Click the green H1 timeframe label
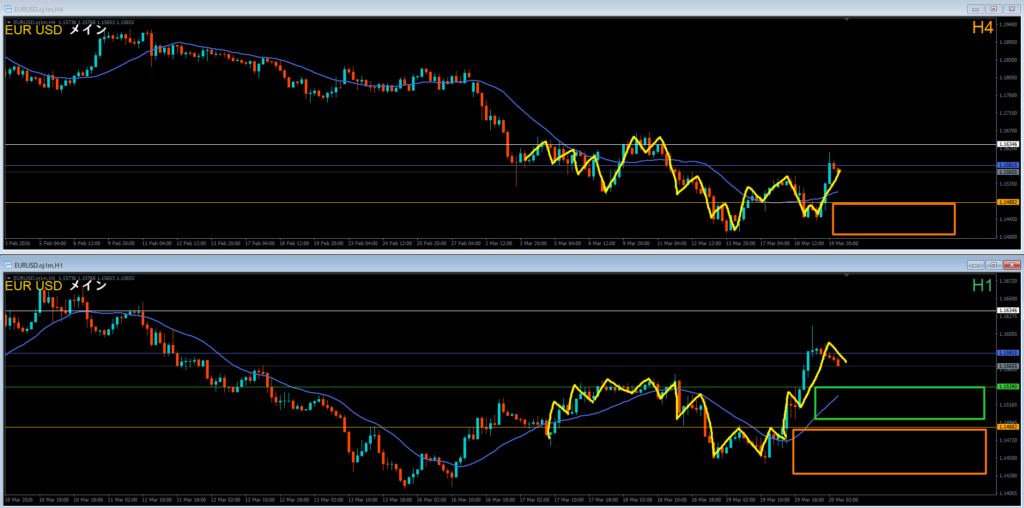 point(981,286)
